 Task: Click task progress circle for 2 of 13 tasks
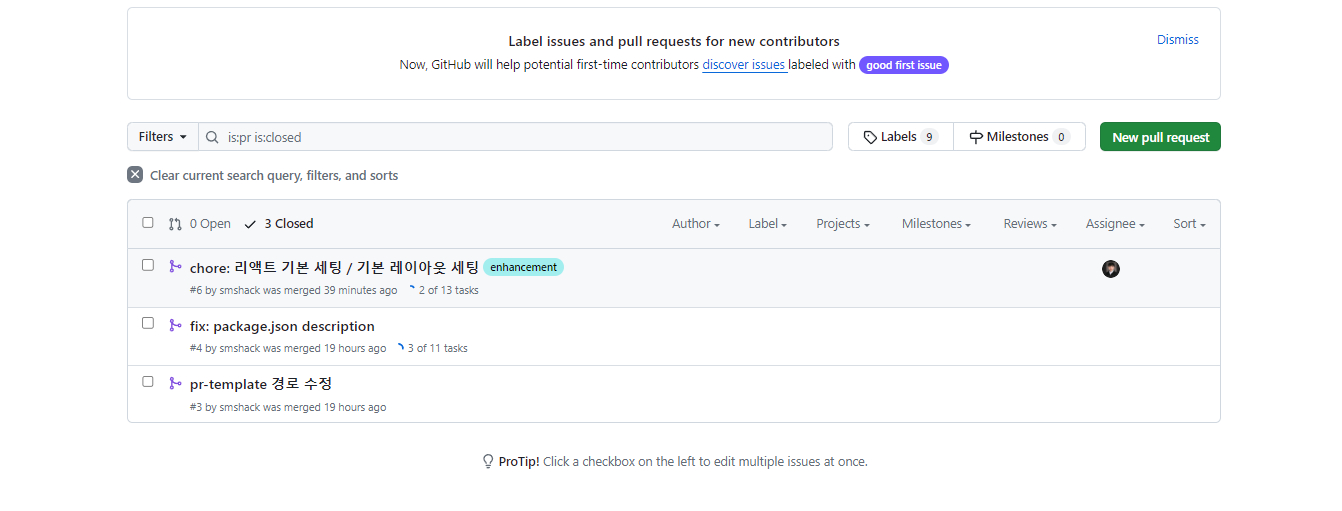pyautogui.click(x=411, y=290)
